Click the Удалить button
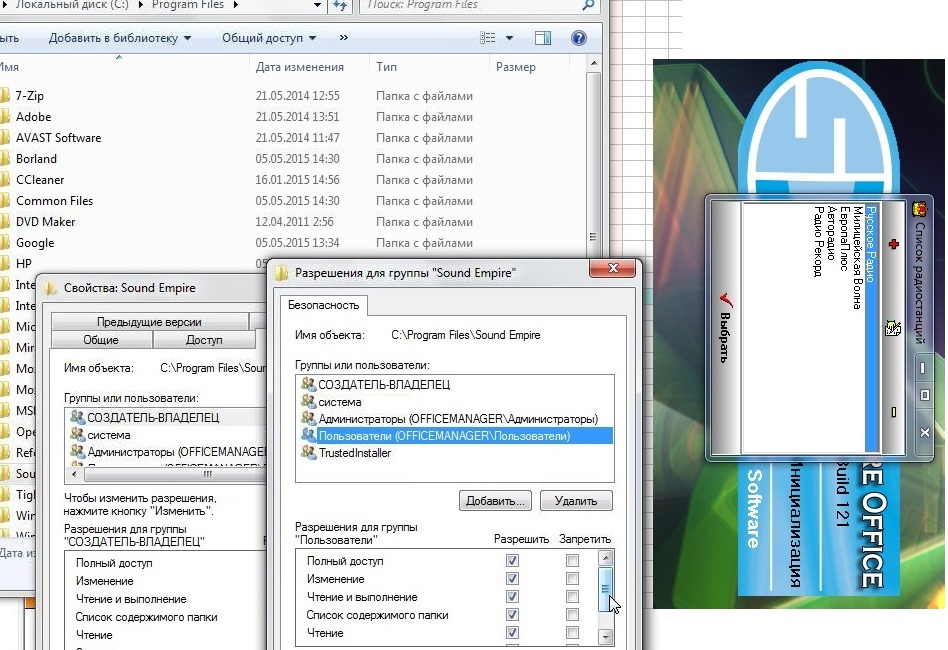The width and height of the screenshot is (948, 650). [x=576, y=501]
